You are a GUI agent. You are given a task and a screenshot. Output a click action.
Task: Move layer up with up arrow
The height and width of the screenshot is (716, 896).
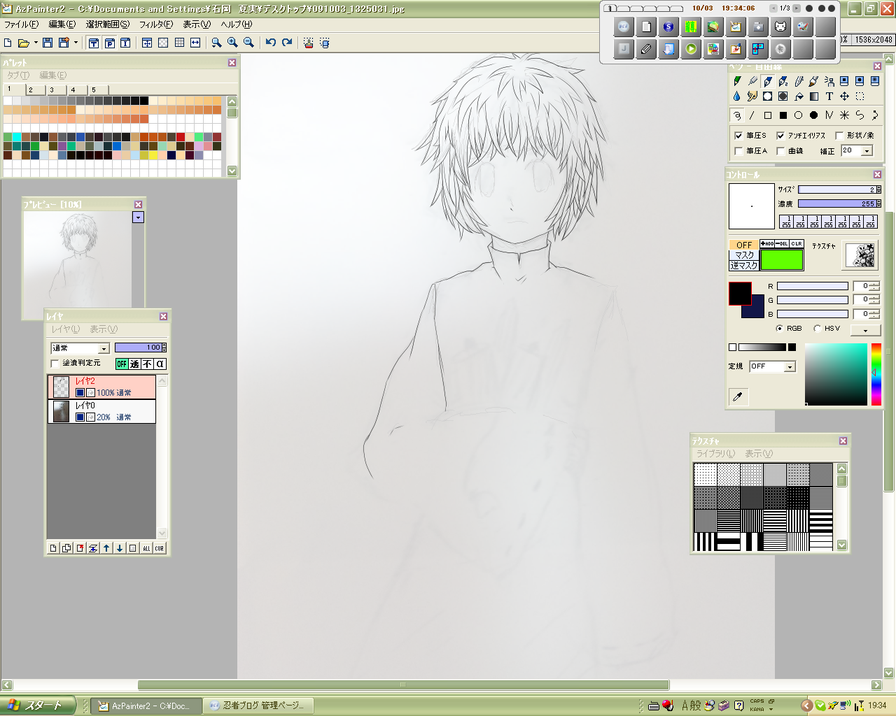(x=106, y=548)
